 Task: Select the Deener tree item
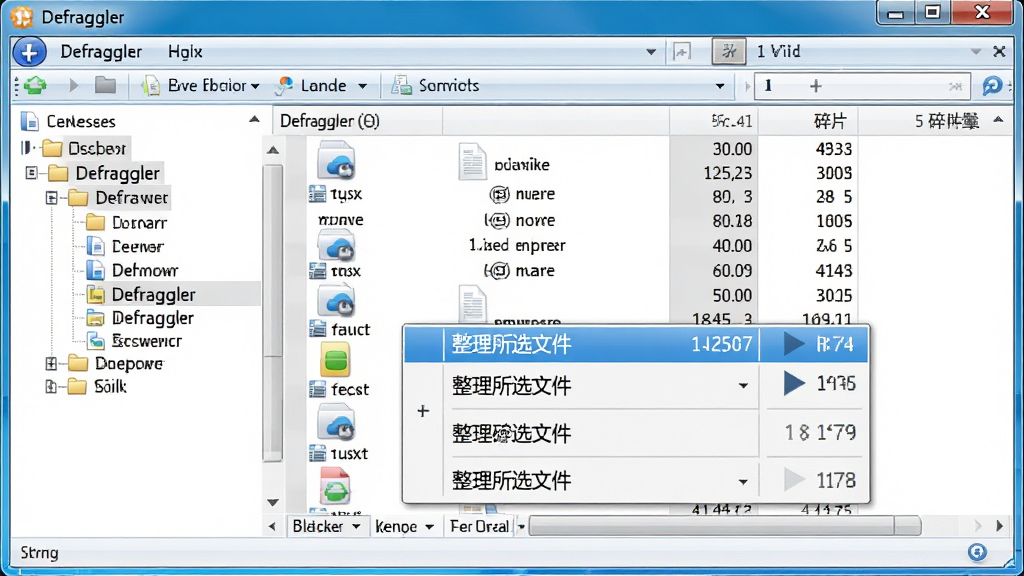point(137,246)
